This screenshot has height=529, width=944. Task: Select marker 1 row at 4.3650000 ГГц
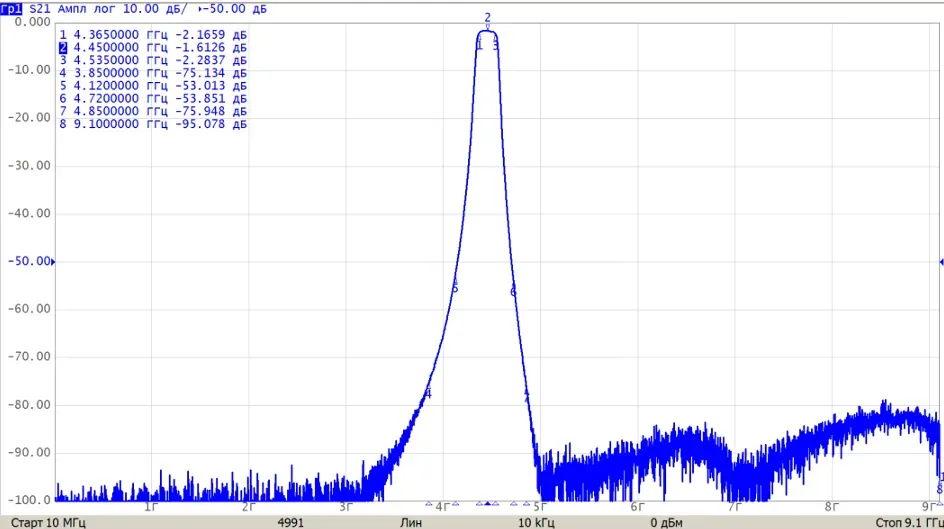[153, 35]
